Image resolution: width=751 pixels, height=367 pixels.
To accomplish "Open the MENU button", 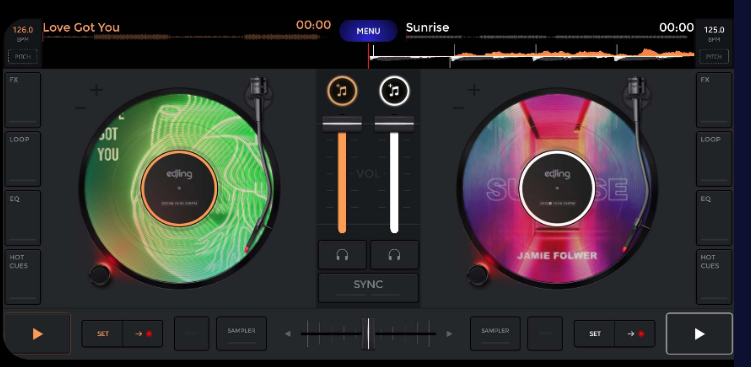I will click(368, 31).
